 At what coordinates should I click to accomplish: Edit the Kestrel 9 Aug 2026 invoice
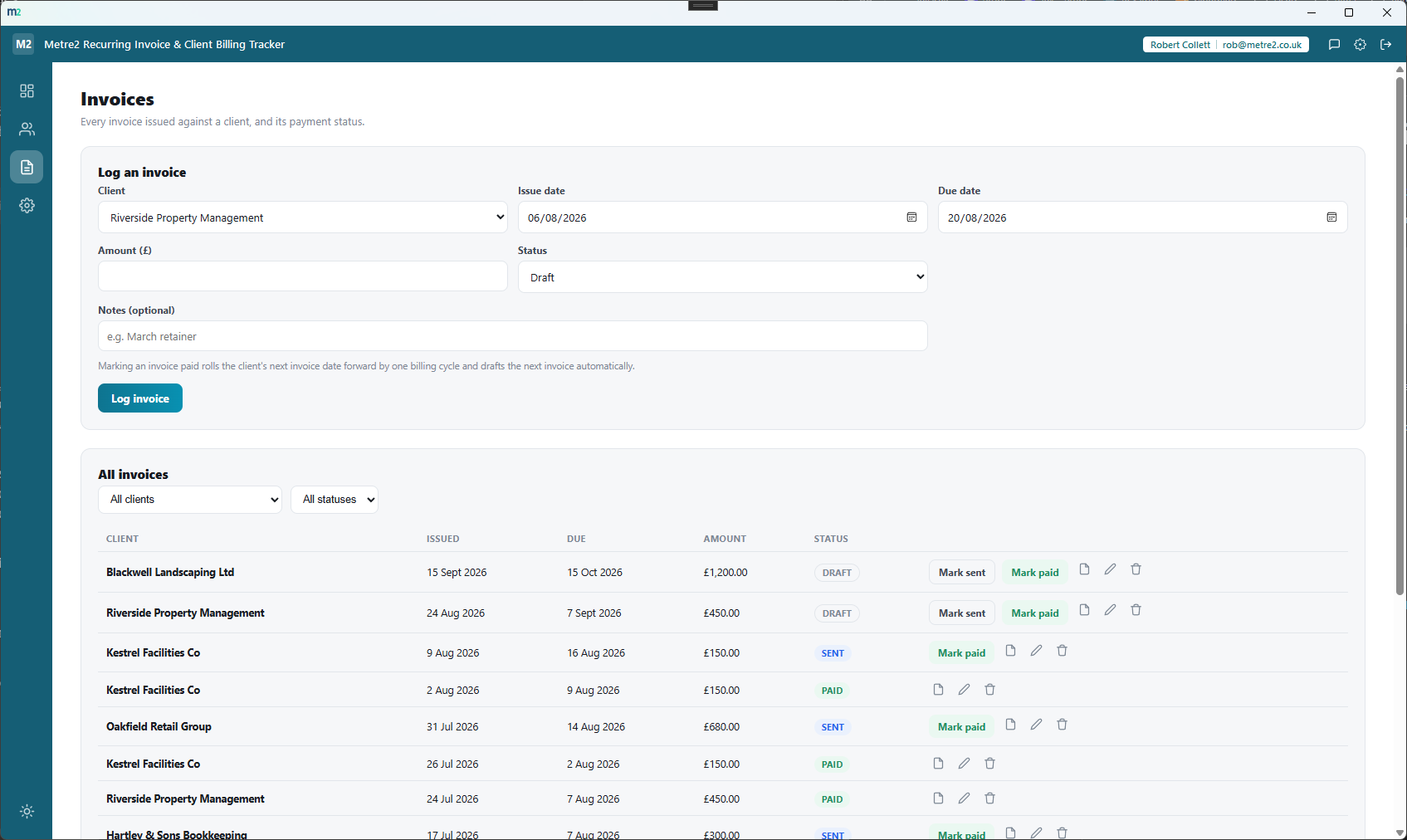1036,651
